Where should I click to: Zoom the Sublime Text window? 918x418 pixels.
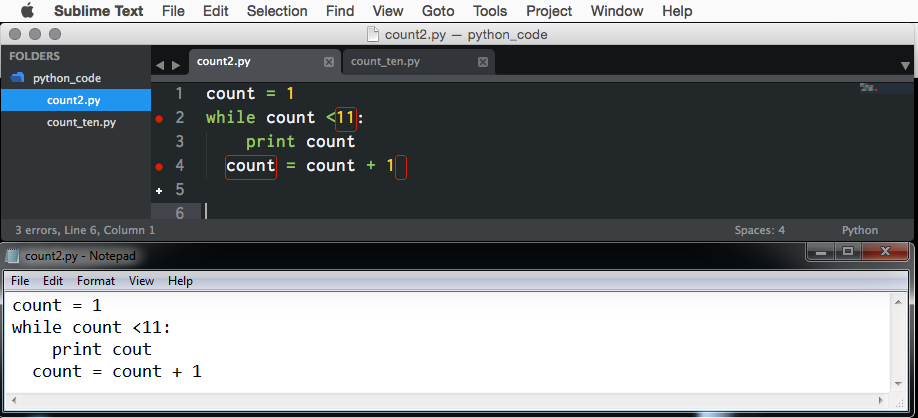click(x=54, y=35)
